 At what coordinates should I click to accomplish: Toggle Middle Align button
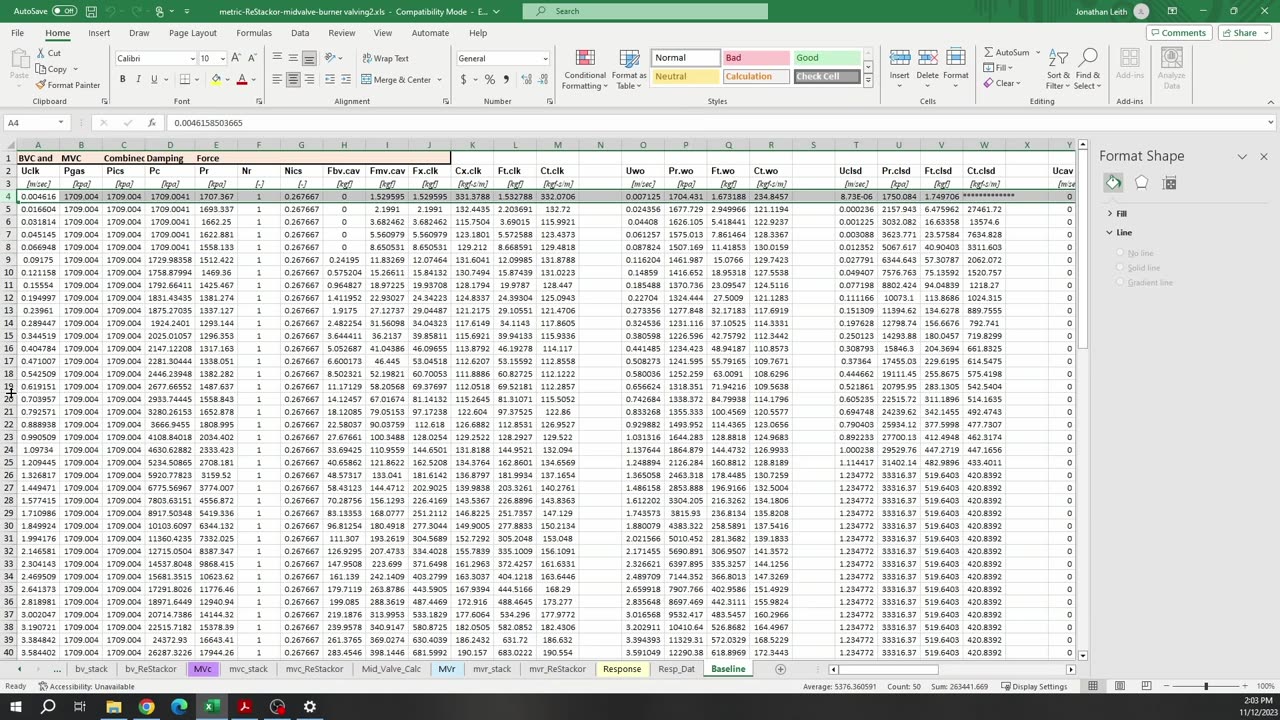coord(293,58)
